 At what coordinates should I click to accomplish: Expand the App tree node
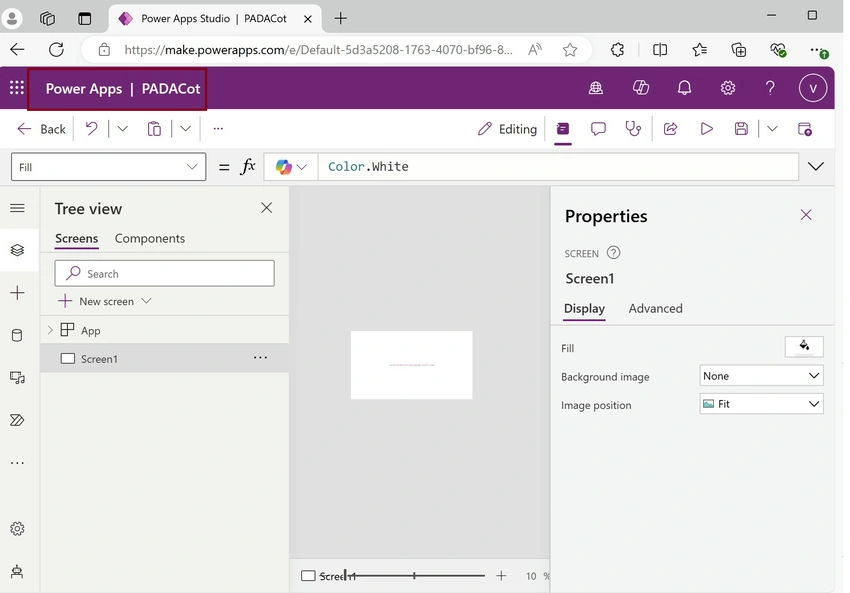pyautogui.click(x=50, y=330)
